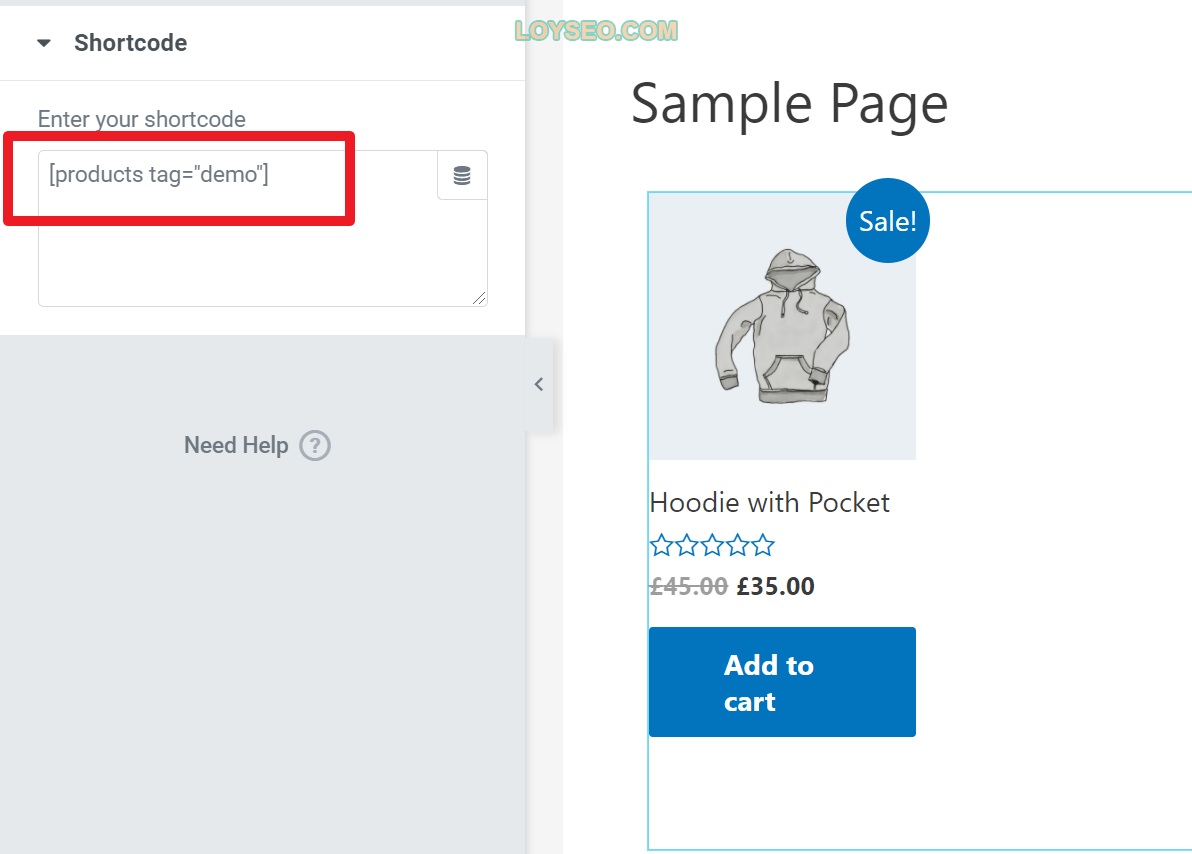The image size is (1192, 854).
Task: Open the hoodie product image
Action: 782,326
